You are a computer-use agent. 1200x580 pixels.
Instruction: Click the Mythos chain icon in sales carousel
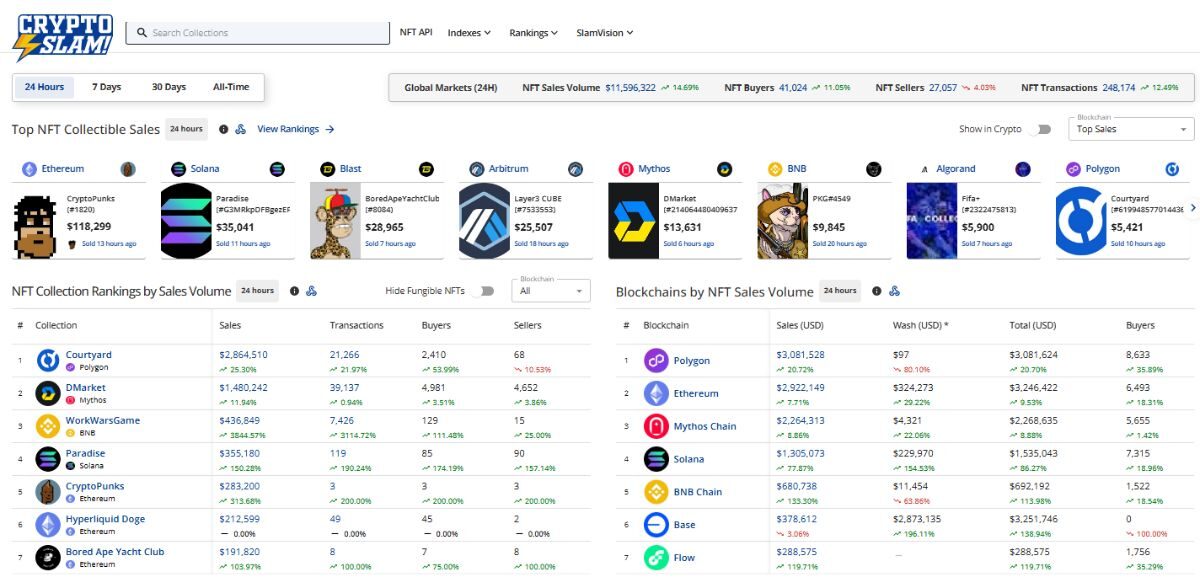(x=626, y=169)
